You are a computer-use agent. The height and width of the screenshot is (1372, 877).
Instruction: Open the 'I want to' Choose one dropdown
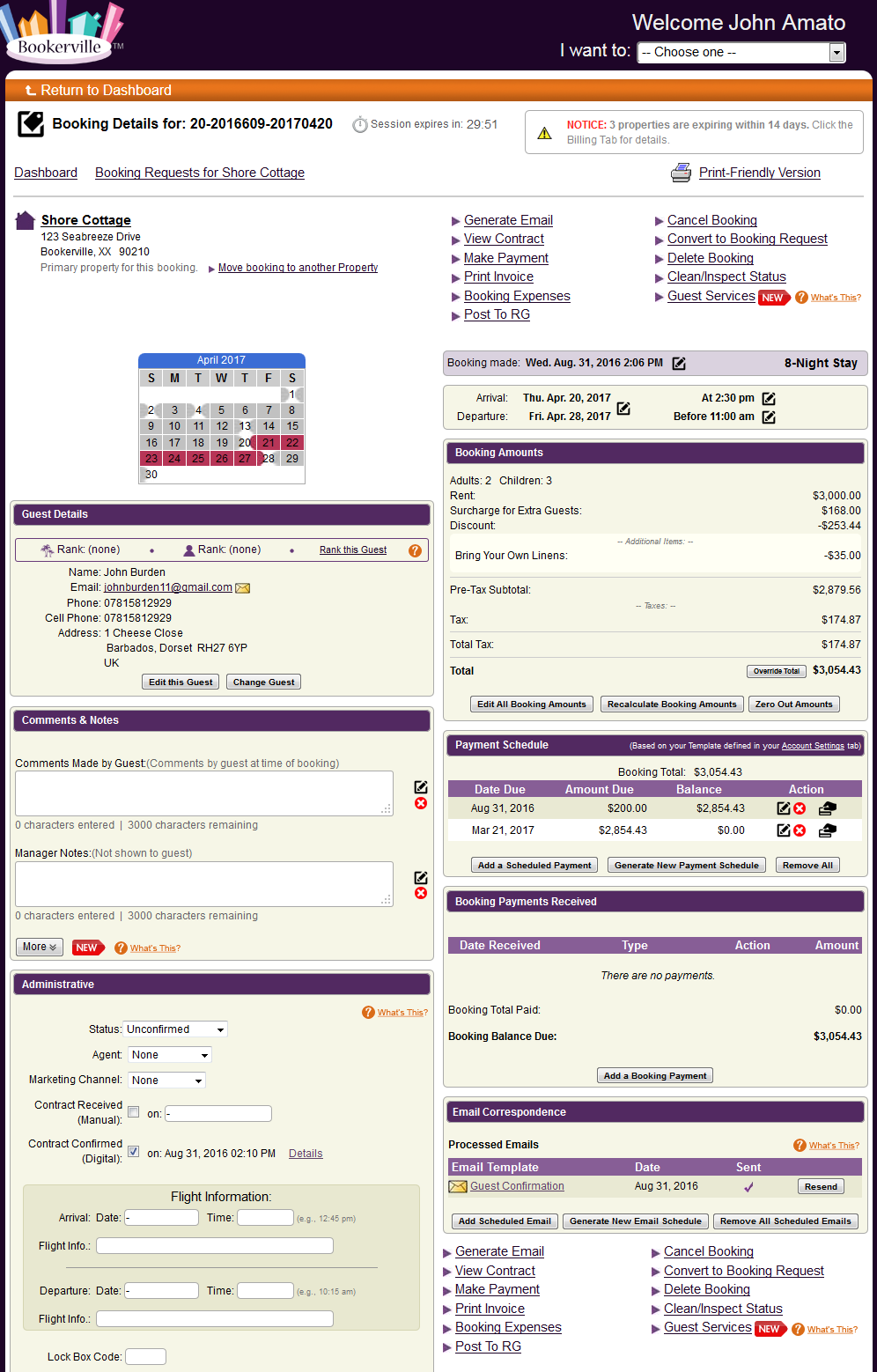[x=741, y=52]
